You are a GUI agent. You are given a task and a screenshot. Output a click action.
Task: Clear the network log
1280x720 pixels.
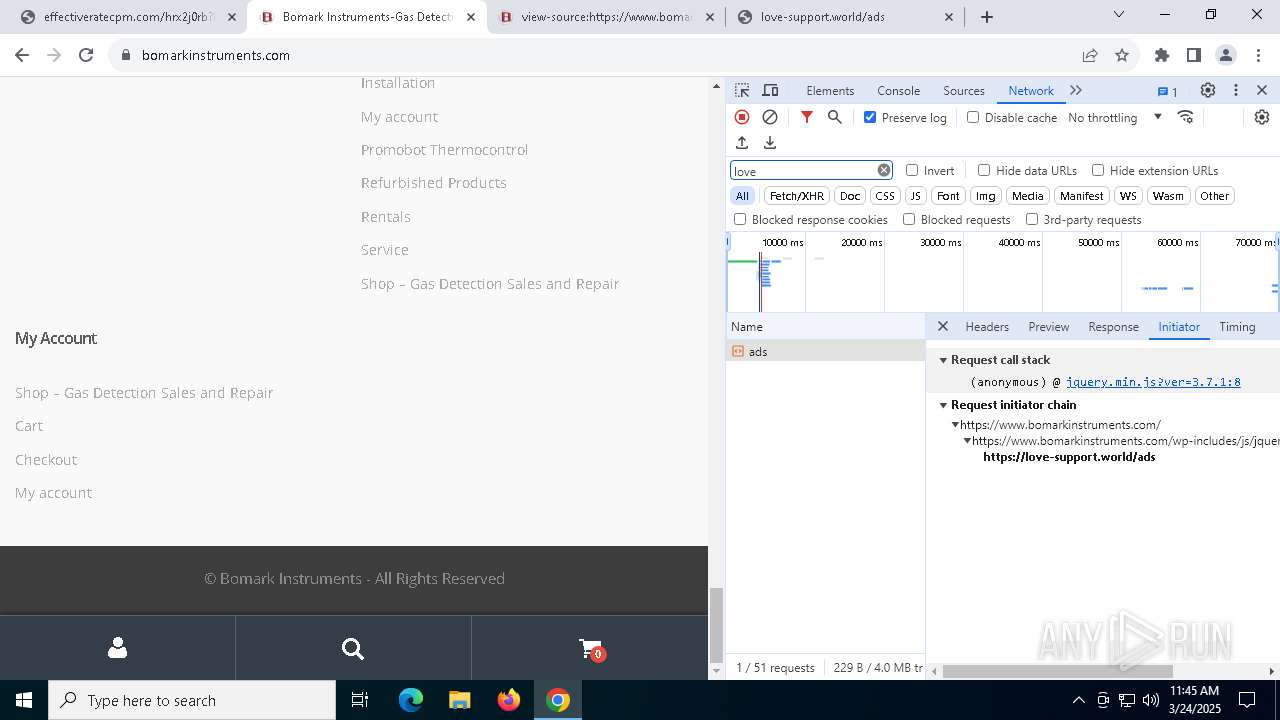(x=770, y=117)
